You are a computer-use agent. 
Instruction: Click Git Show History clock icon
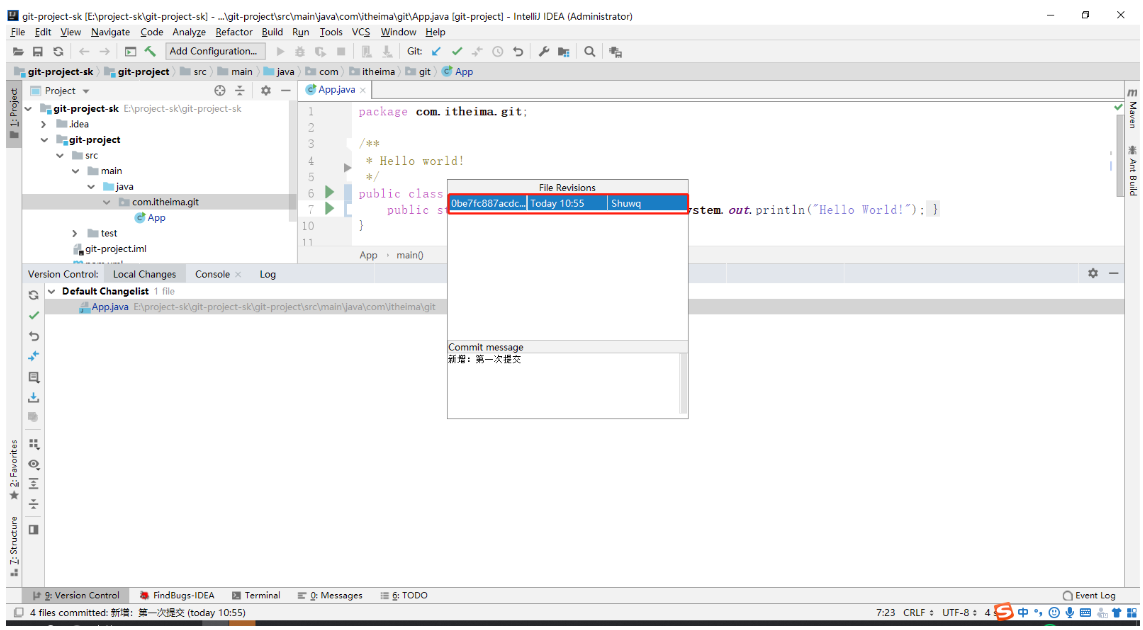(498, 52)
